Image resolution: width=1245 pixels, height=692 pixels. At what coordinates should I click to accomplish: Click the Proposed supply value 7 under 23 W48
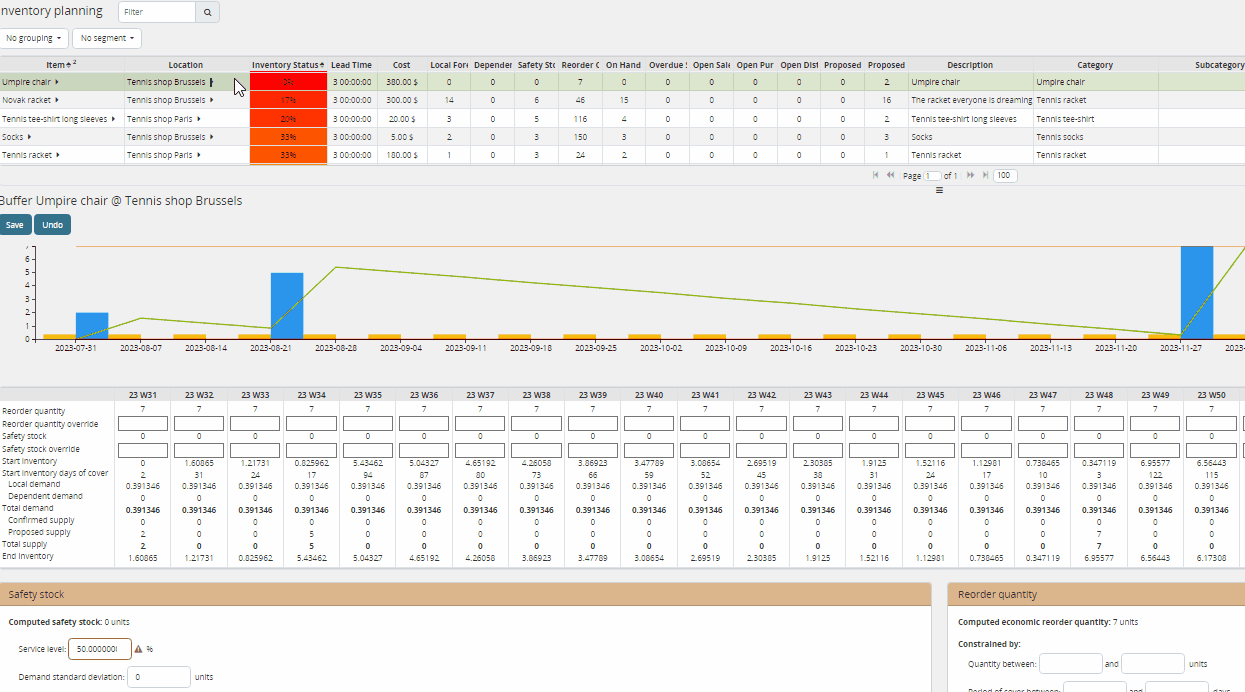click(x=1099, y=532)
